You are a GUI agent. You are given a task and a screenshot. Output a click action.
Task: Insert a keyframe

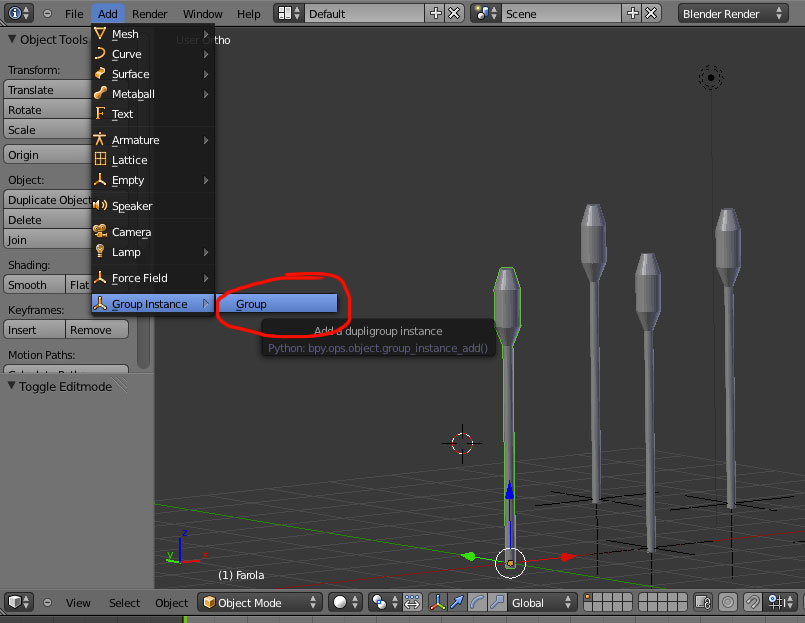coord(34,330)
